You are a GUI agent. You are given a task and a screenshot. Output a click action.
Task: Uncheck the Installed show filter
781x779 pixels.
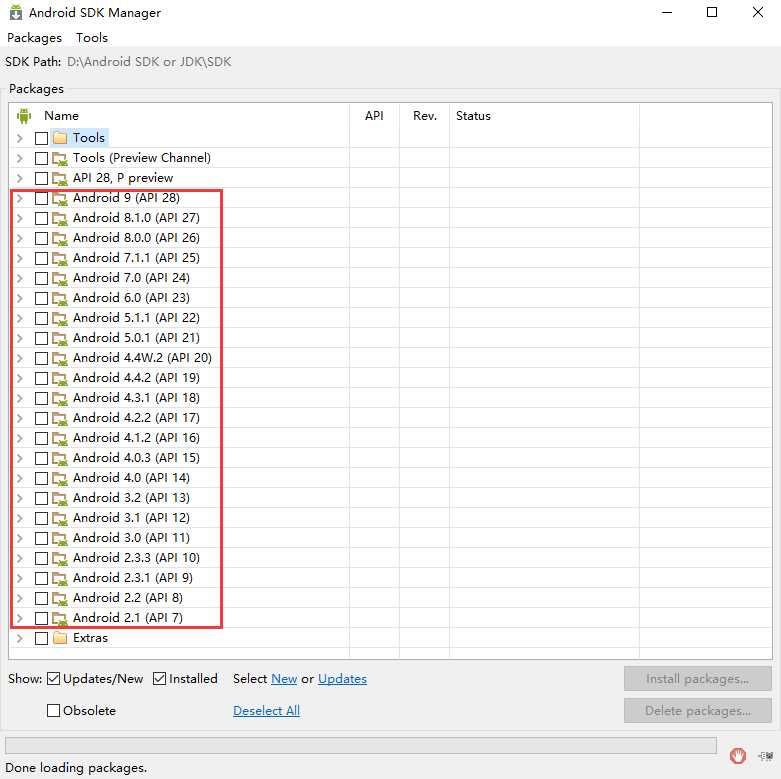[x=159, y=678]
